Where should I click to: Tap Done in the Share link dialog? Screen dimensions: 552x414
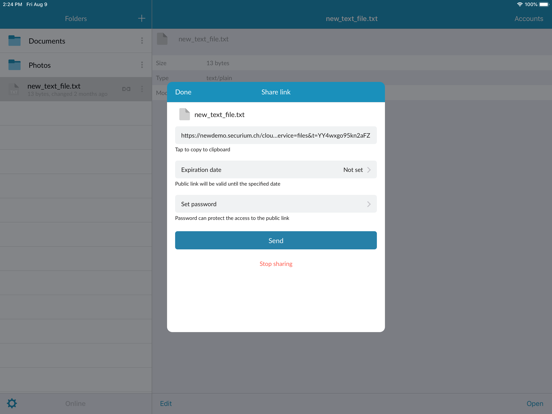183,92
